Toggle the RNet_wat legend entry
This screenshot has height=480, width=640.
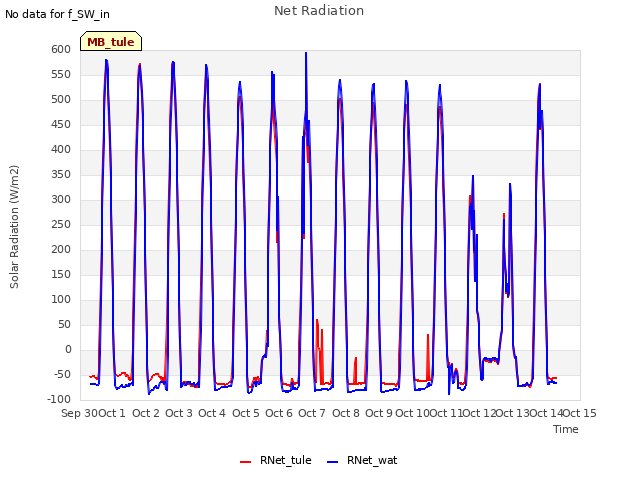362,460
